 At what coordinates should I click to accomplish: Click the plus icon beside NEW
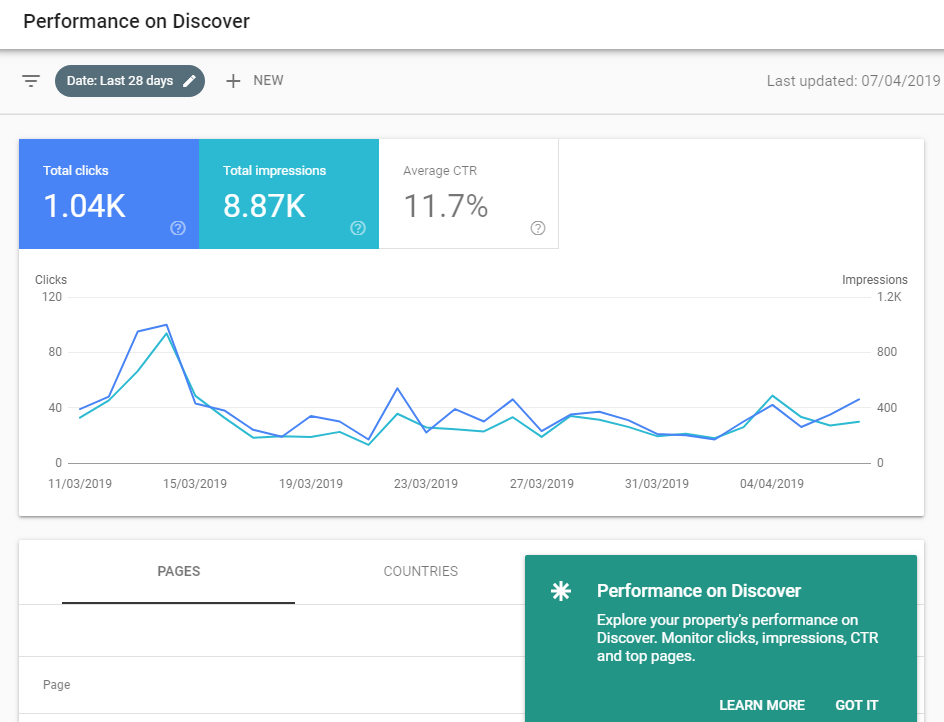pyautogui.click(x=233, y=81)
